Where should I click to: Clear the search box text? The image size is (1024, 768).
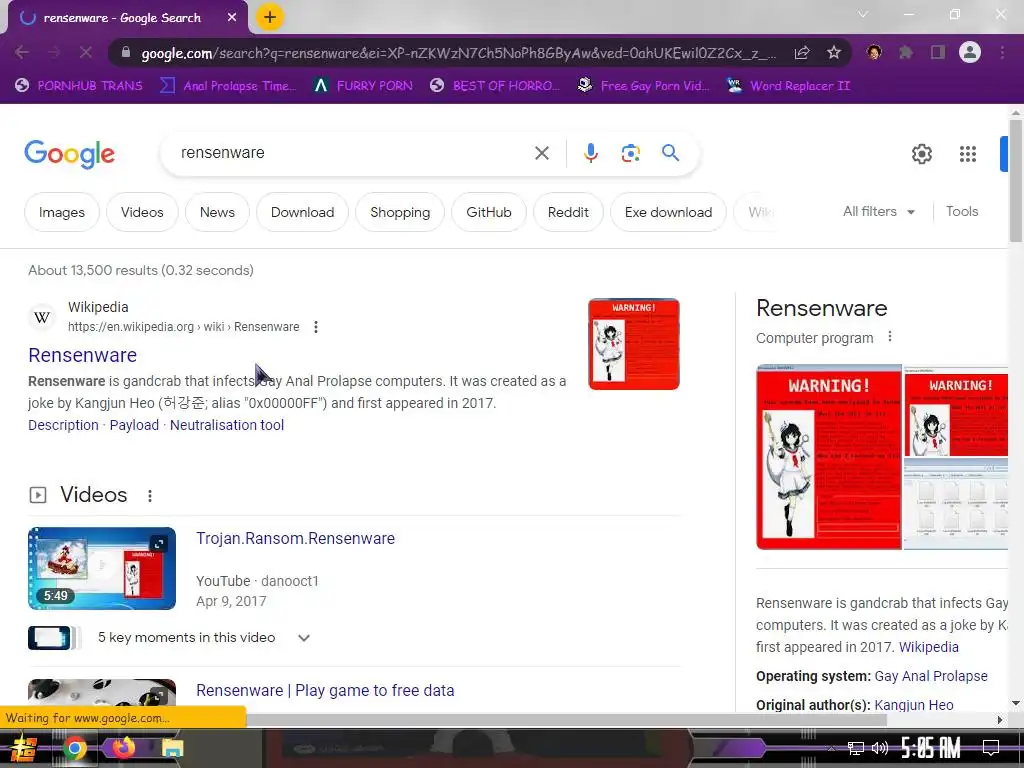pyautogui.click(x=541, y=153)
